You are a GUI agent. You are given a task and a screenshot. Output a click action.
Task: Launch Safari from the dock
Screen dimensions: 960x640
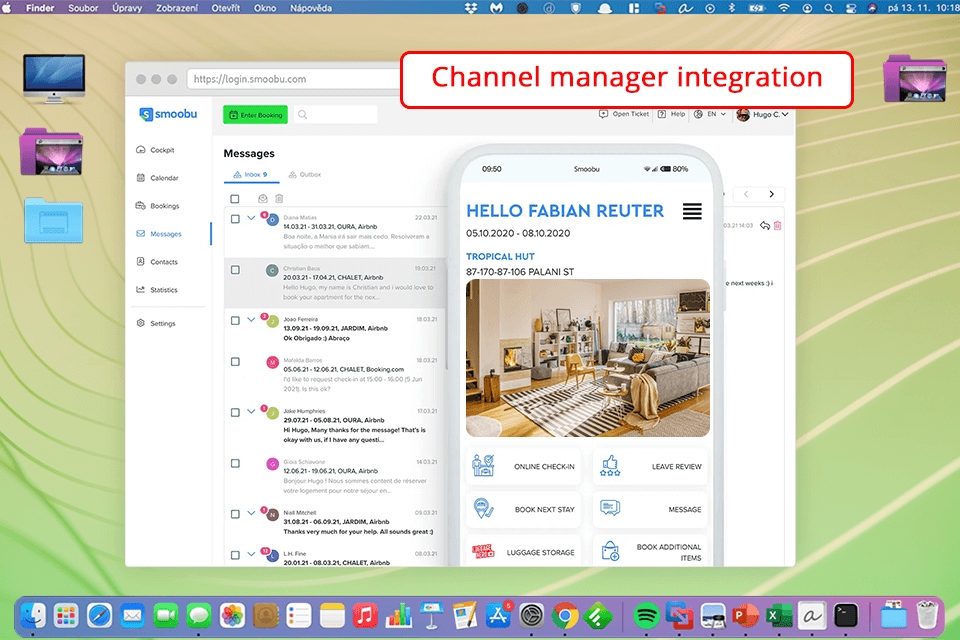tap(99, 616)
